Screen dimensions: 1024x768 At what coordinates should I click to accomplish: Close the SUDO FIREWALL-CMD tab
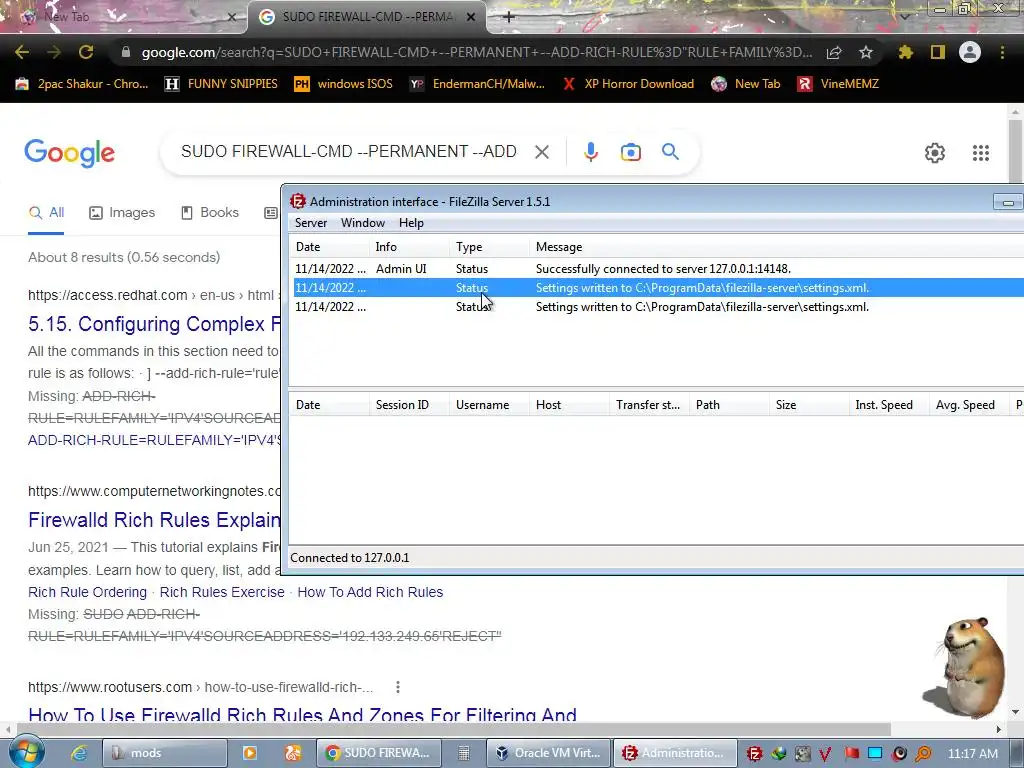(471, 17)
